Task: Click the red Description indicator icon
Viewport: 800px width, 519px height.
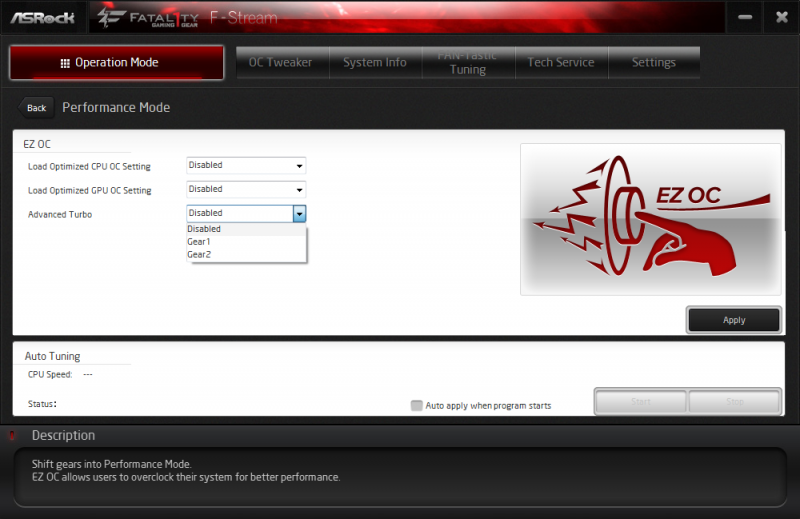Action: 12,435
